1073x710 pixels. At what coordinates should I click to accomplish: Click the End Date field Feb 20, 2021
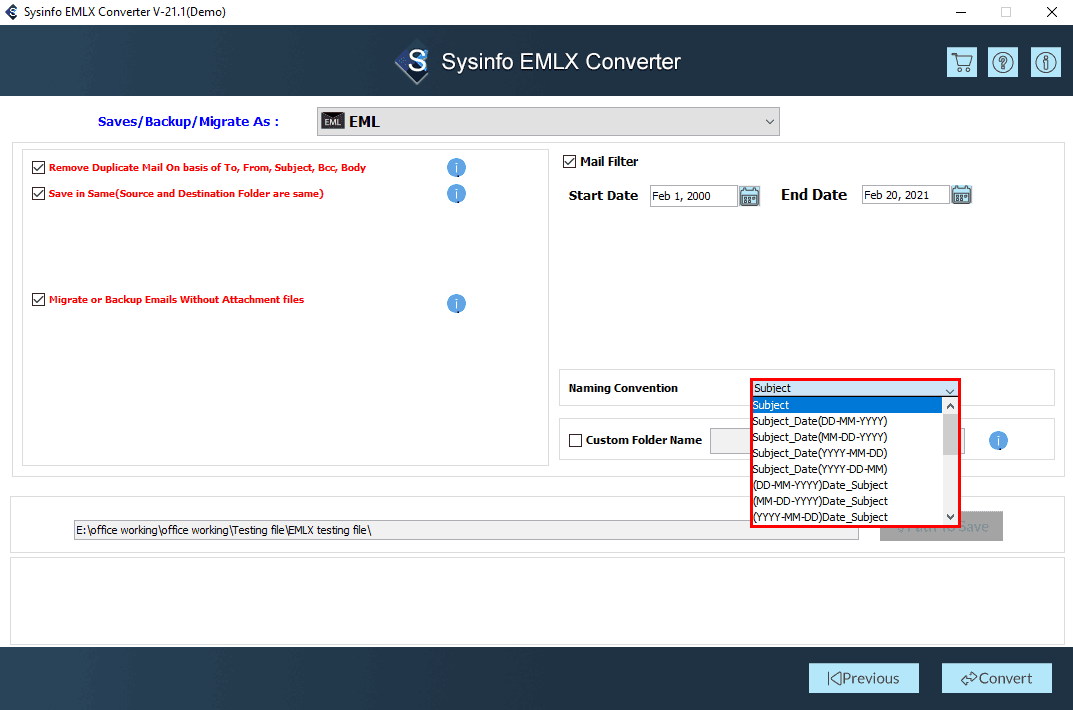[905, 195]
